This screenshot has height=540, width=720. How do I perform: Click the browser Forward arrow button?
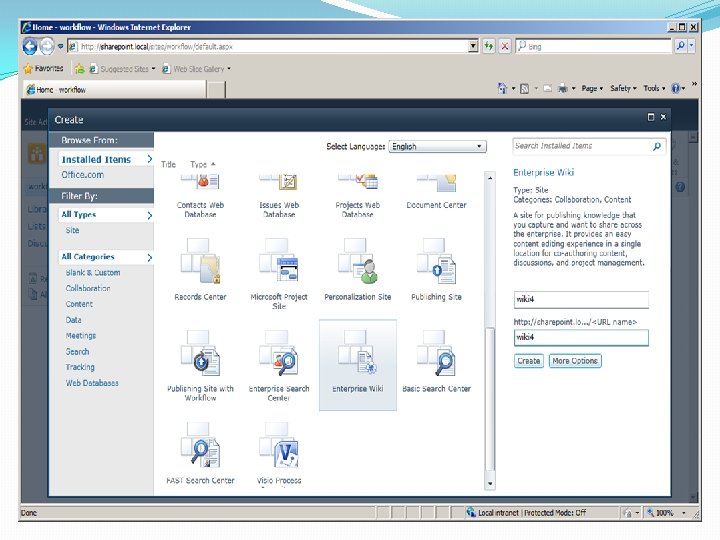click(x=47, y=46)
